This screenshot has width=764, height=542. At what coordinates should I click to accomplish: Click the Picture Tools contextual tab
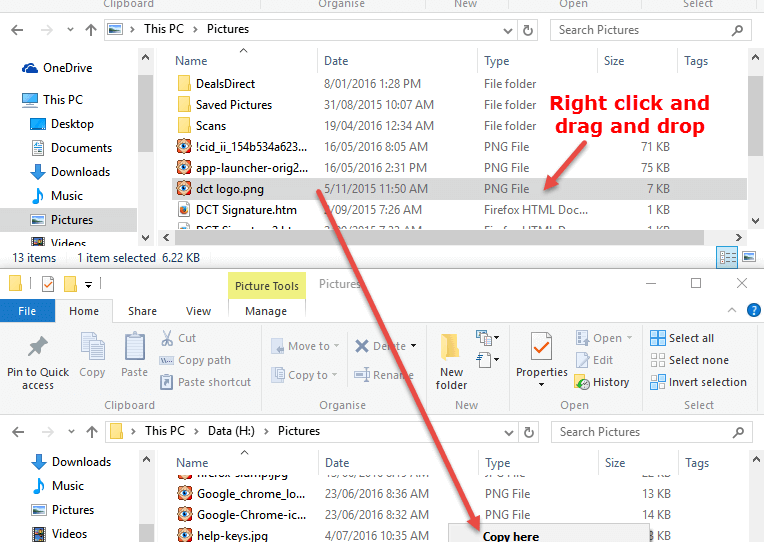coord(267,286)
